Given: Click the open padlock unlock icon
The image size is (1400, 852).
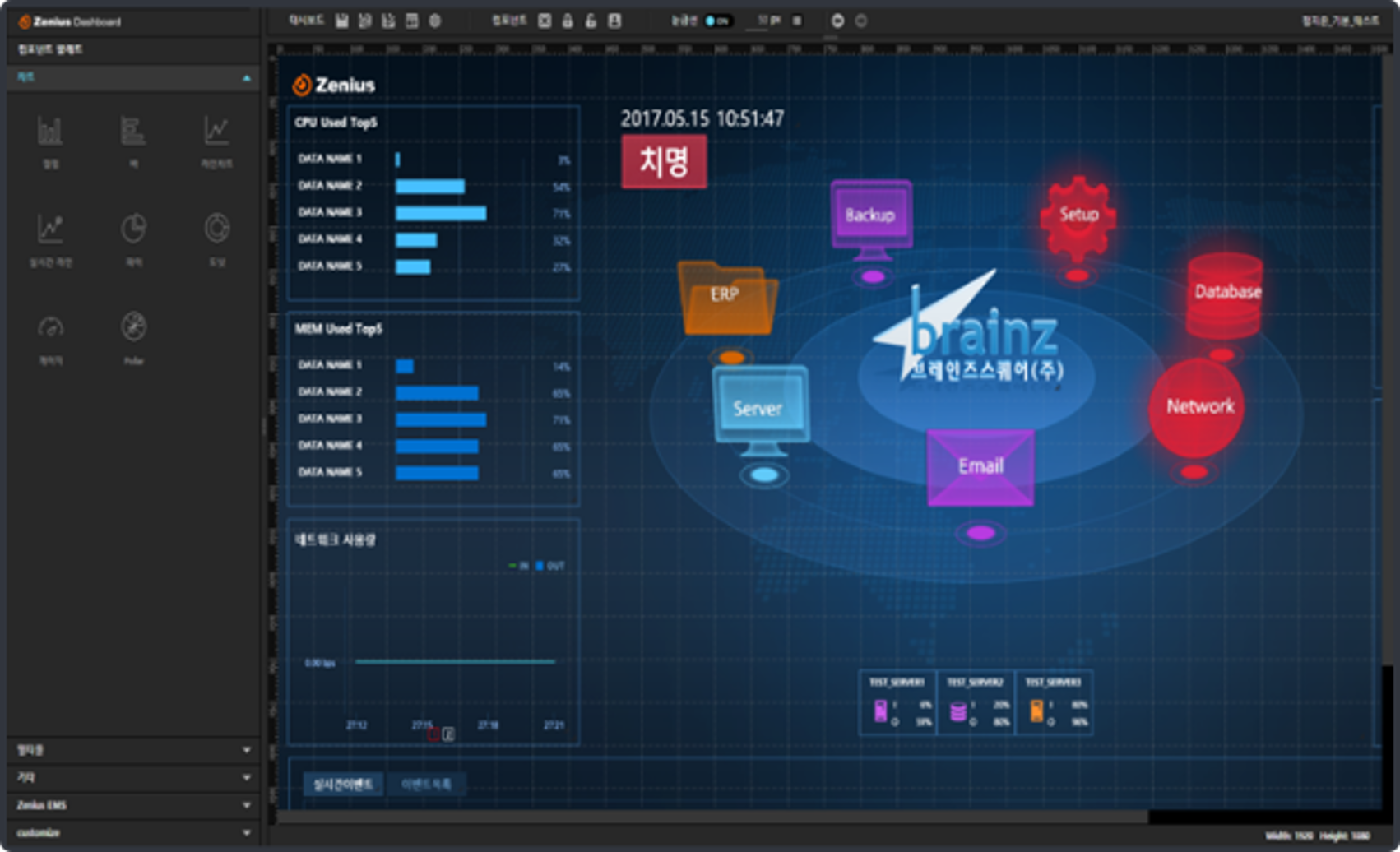Looking at the screenshot, I should coord(591,21).
